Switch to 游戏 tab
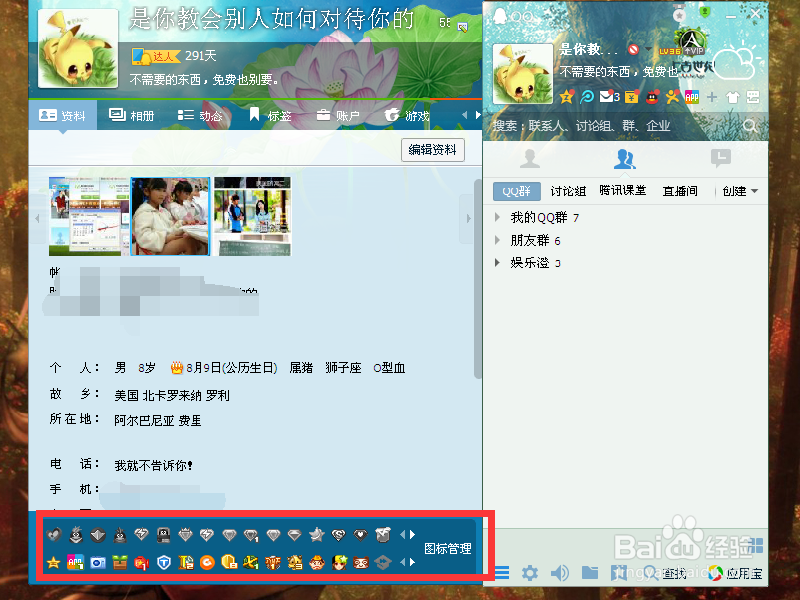 click(x=407, y=116)
